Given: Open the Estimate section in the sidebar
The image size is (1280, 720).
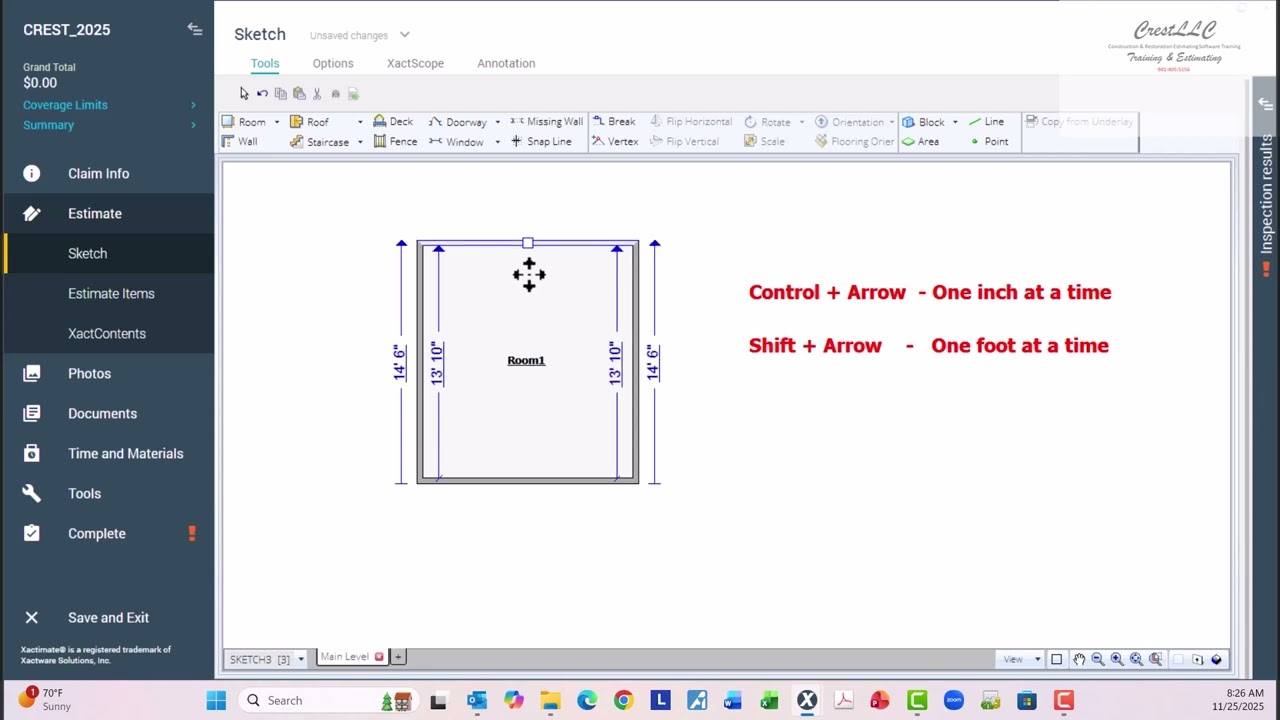Looking at the screenshot, I should [x=109, y=213].
